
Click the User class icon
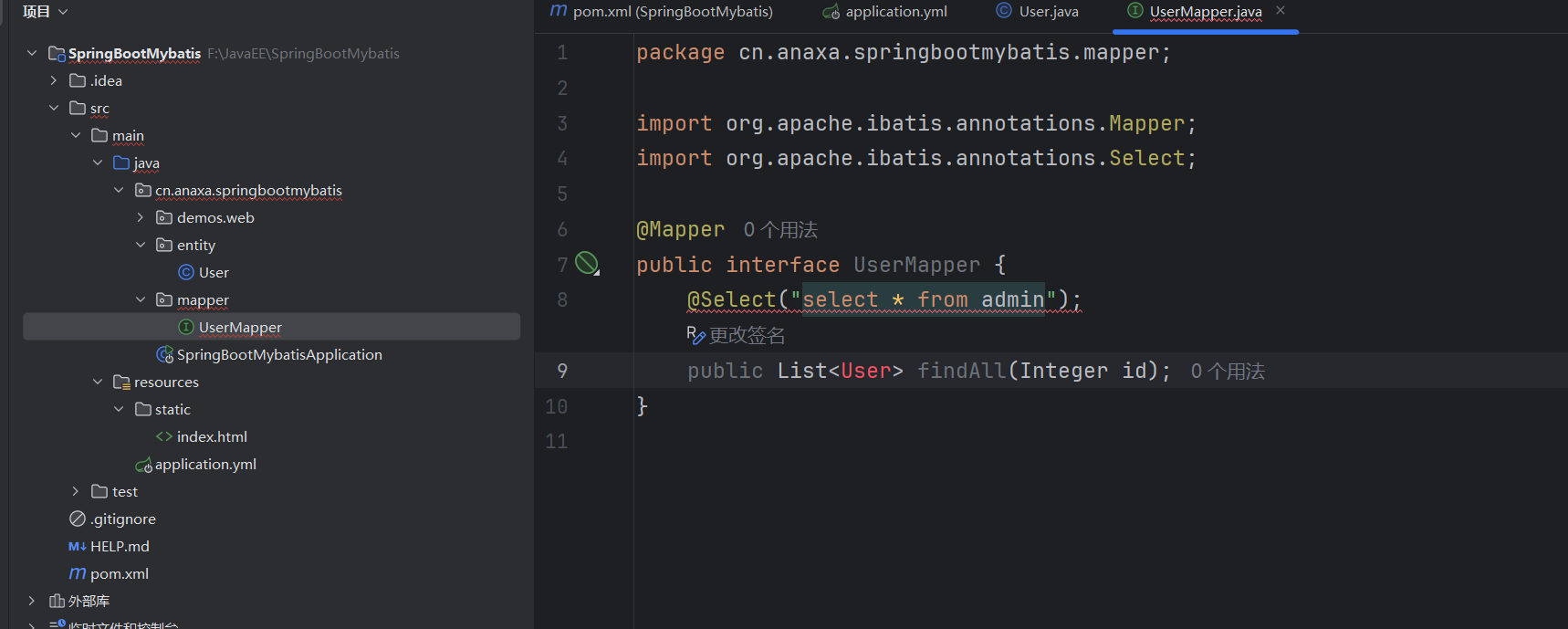[x=186, y=272]
